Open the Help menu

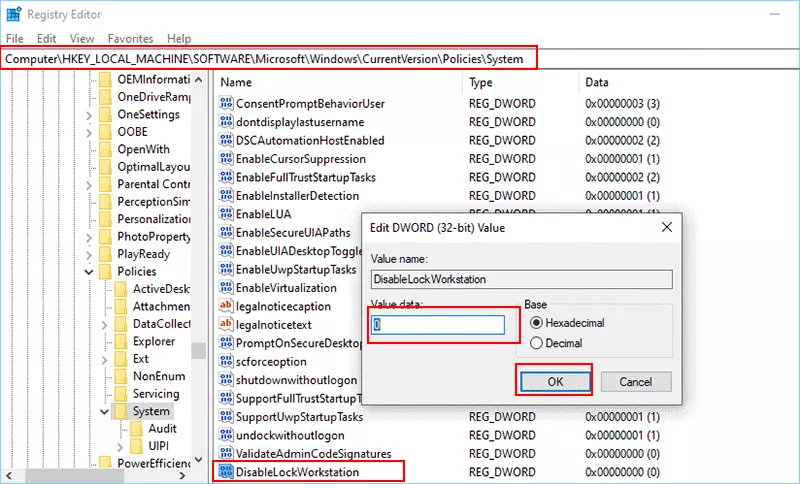pyautogui.click(x=179, y=39)
